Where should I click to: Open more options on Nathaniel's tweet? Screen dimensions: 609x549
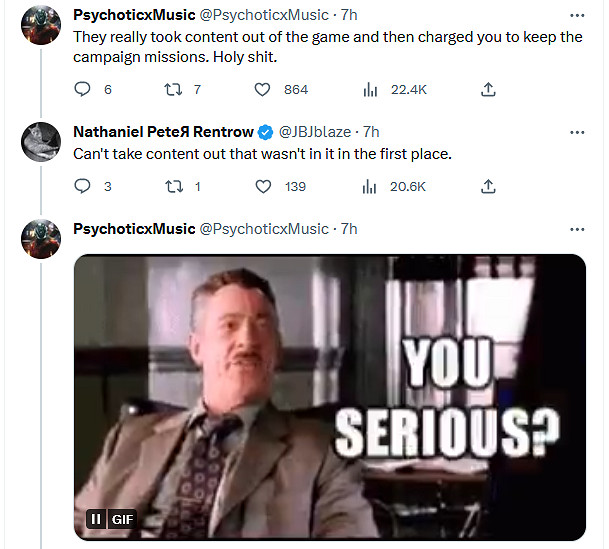coord(577,132)
